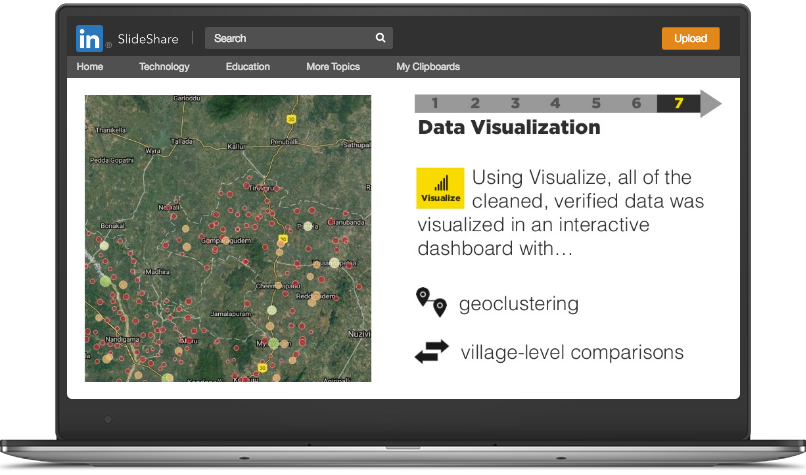The width and height of the screenshot is (806, 475).
Task: Click the yellow Visualize icon
Action: pyautogui.click(x=440, y=188)
